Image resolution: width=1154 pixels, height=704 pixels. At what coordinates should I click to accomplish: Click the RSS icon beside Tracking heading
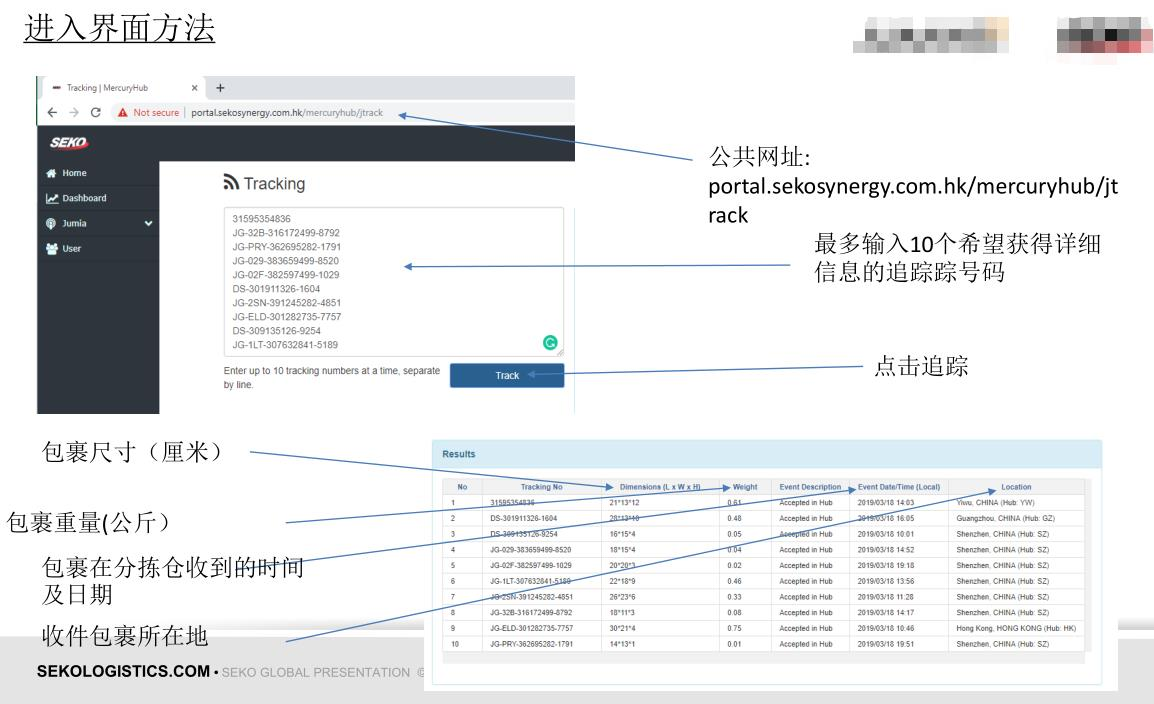(x=231, y=182)
